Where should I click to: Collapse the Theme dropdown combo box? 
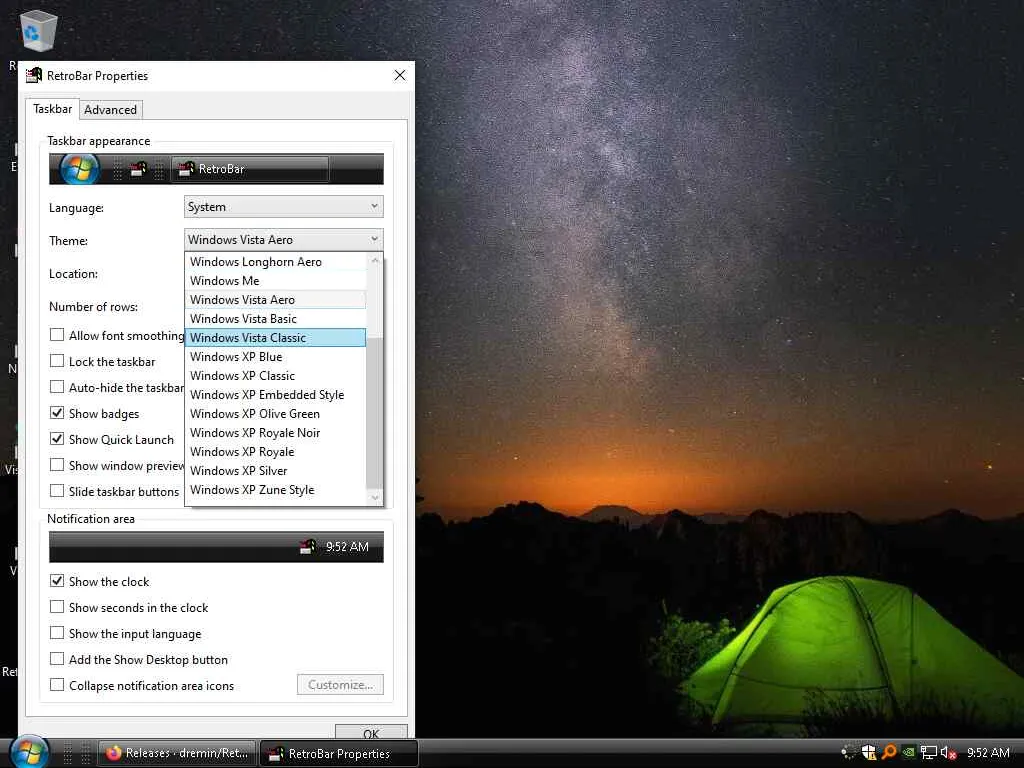point(283,240)
